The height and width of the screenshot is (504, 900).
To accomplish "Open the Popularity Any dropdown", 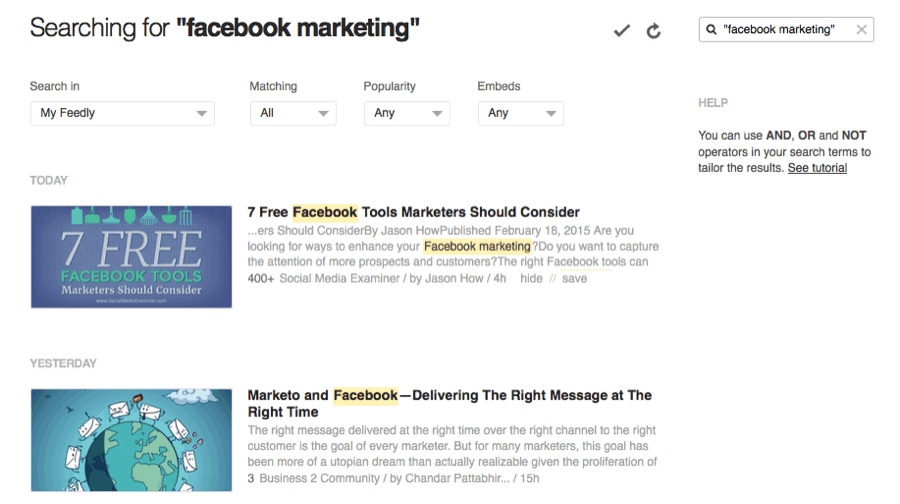I will click(x=407, y=113).
